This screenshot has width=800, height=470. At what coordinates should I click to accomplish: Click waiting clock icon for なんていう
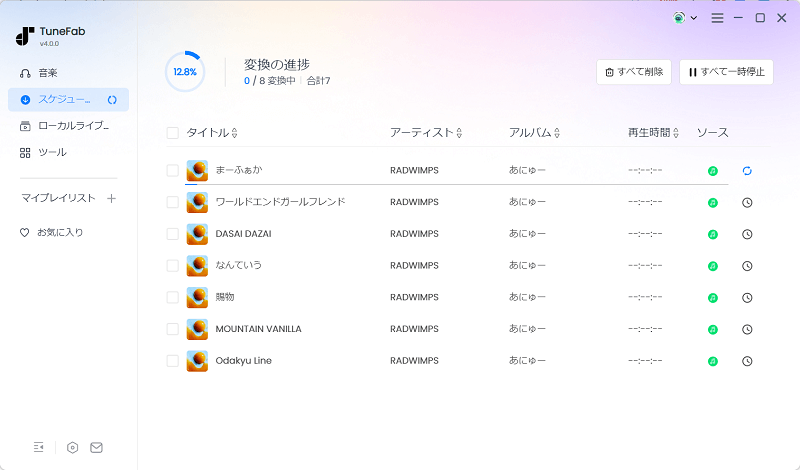click(x=747, y=266)
